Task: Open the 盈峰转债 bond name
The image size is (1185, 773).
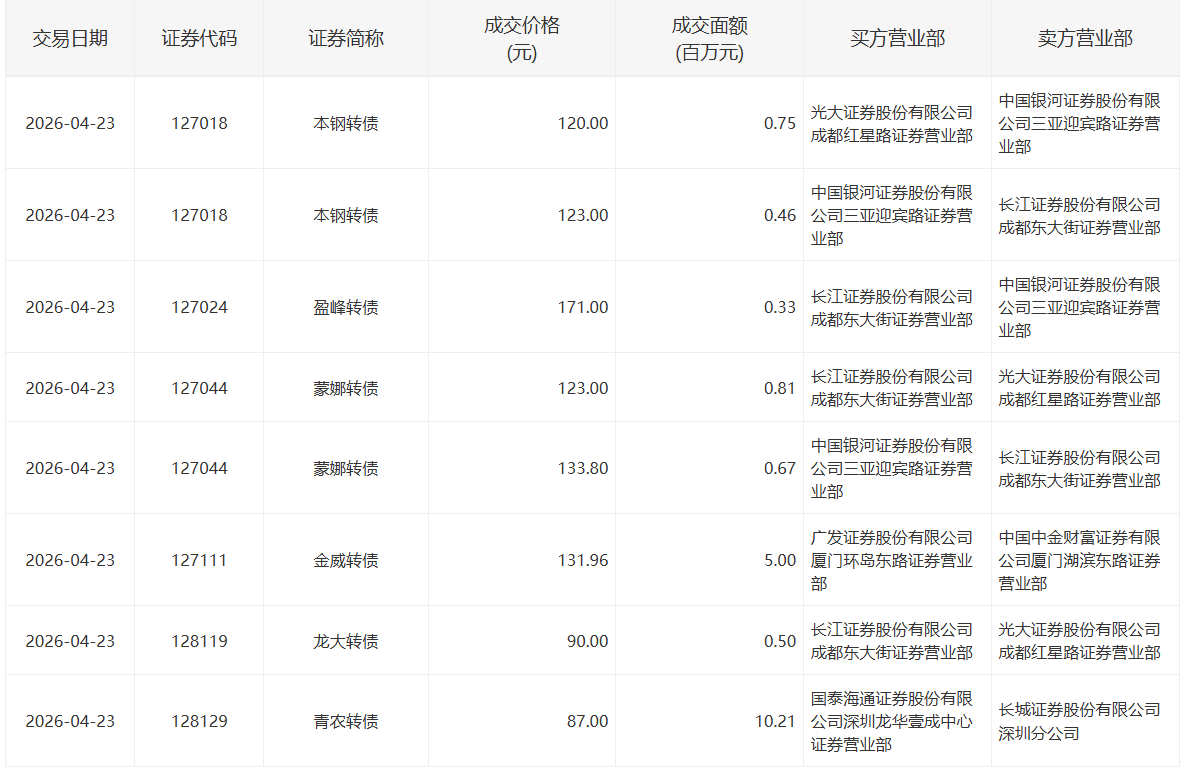Action: tap(346, 308)
